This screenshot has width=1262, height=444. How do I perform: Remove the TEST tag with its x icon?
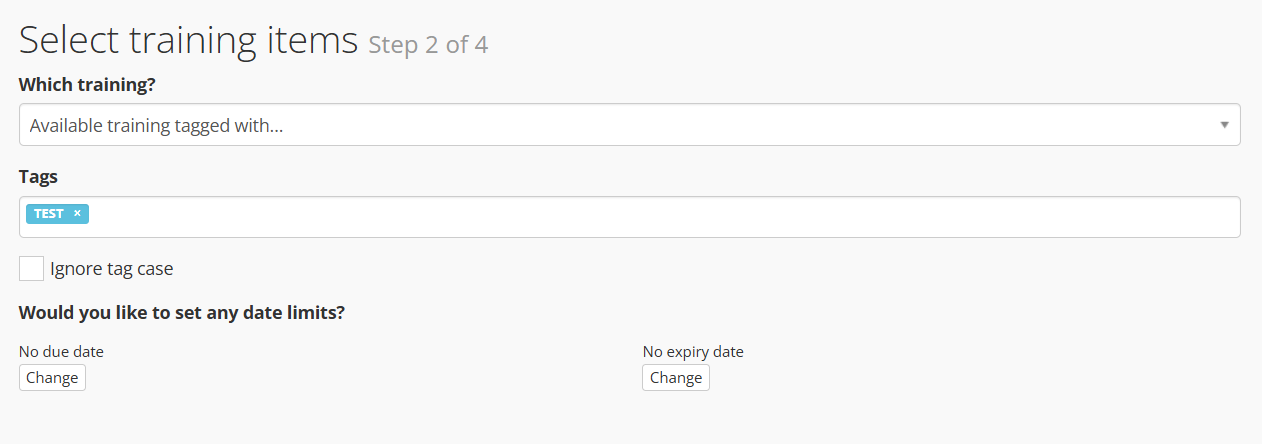[x=77, y=213]
